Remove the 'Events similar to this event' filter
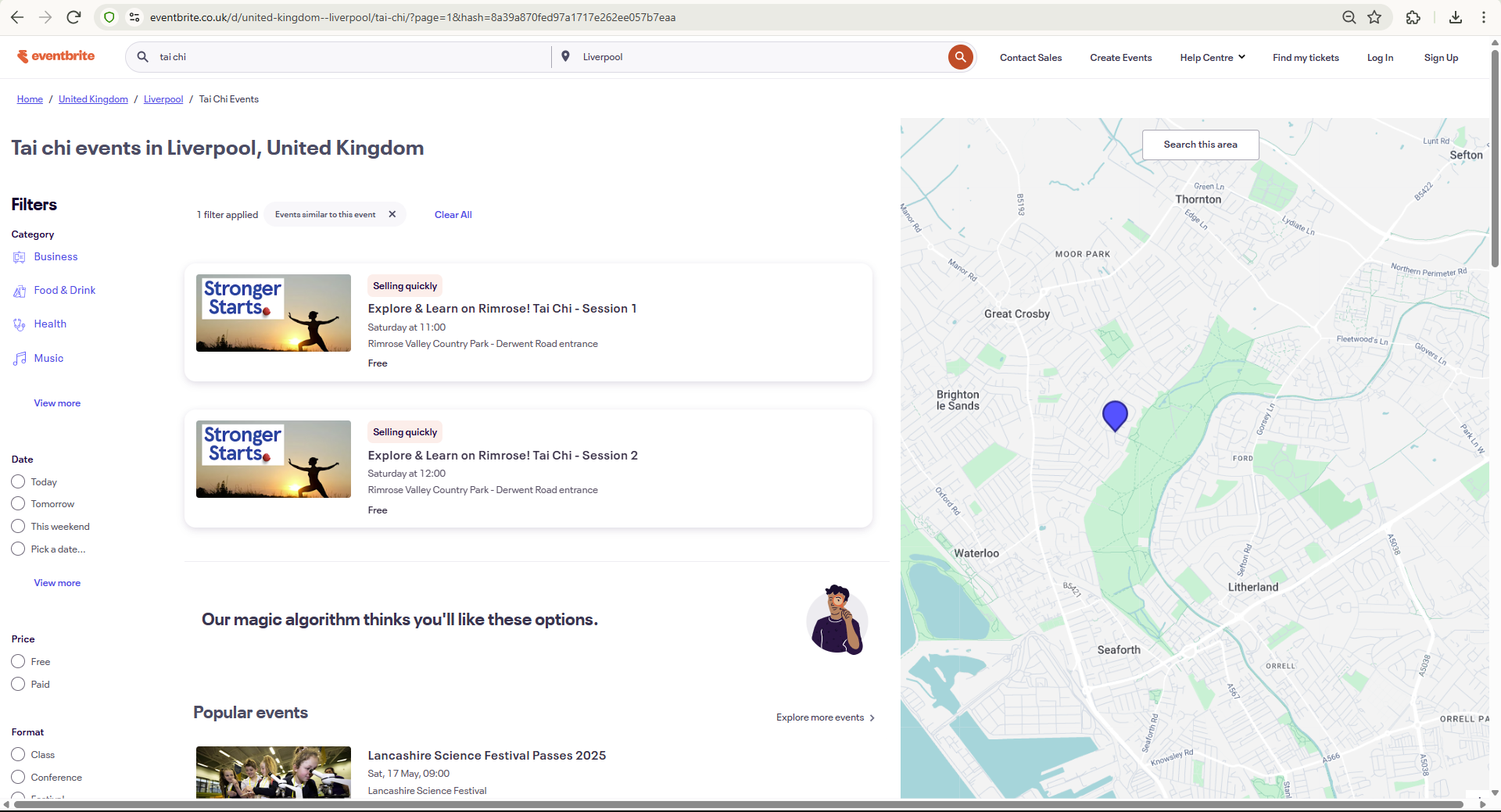 click(392, 214)
